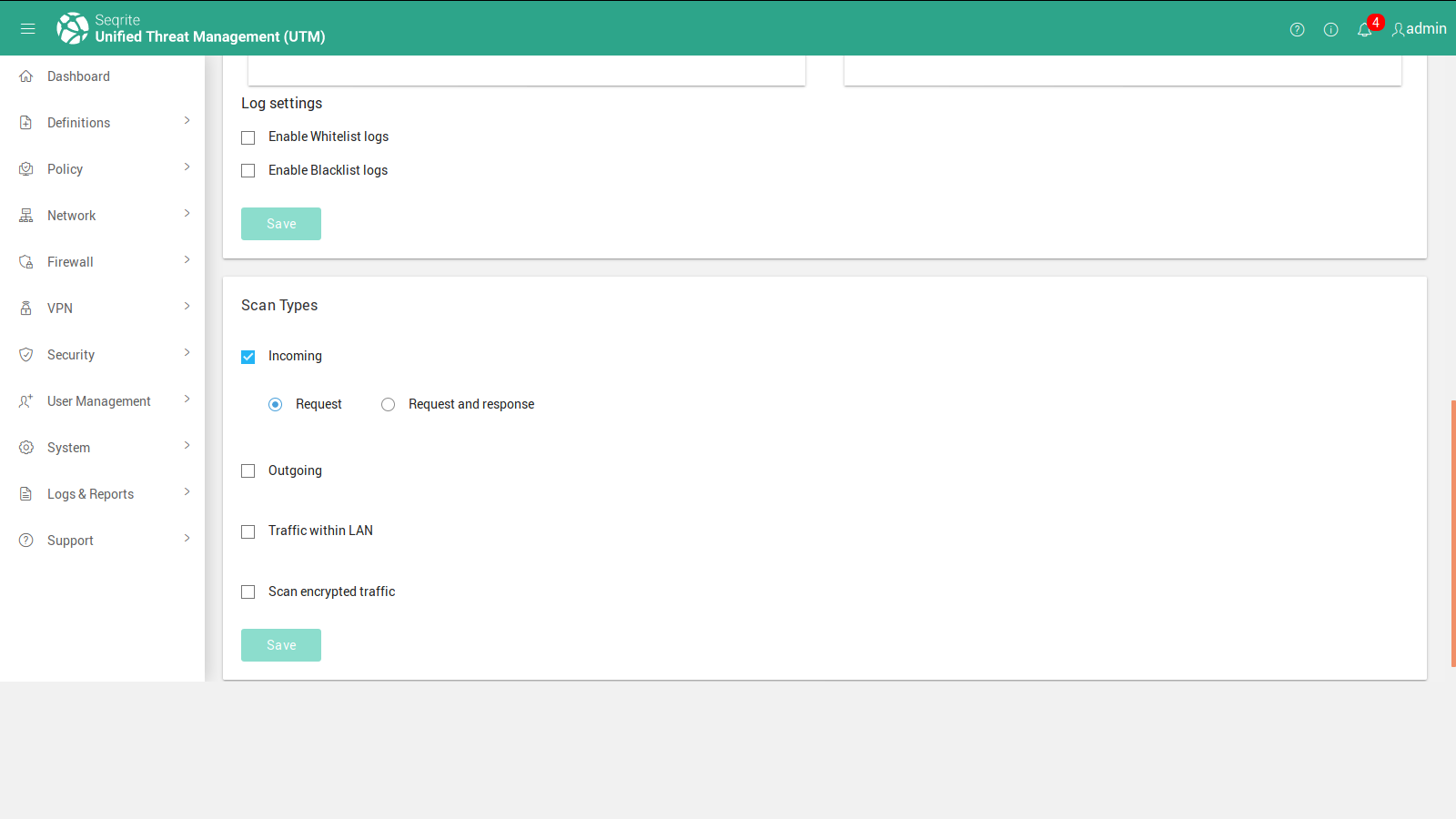The image size is (1456, 819).
Task: Expand the Policy submenu arrow
Action: [187, 167]
